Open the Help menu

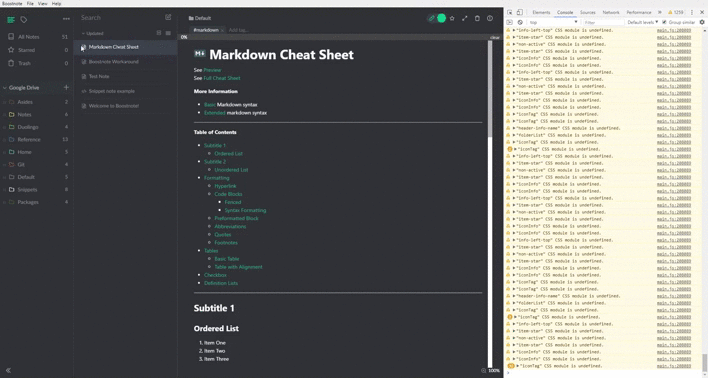tap(56, 3)
